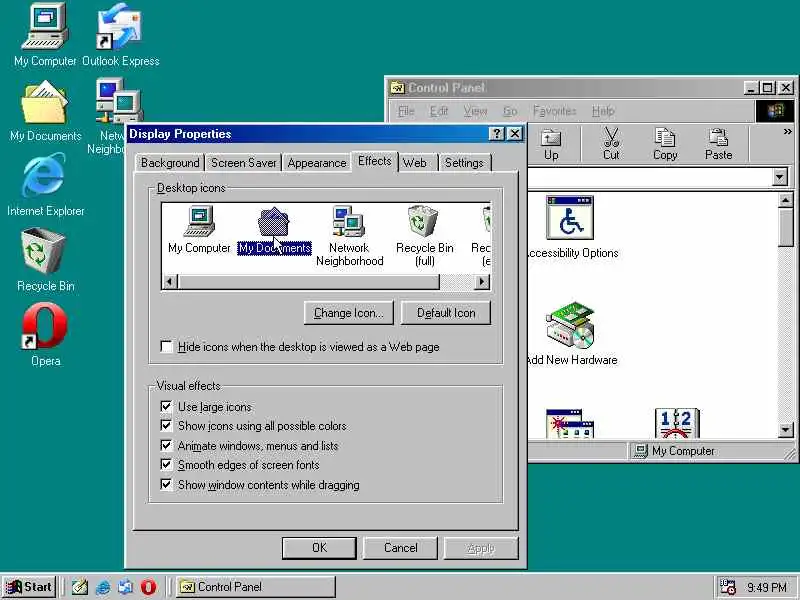Click the 9:49 PM taskbar clock
The height and width of the screenshot is (600, 800).
pos(767,587)
